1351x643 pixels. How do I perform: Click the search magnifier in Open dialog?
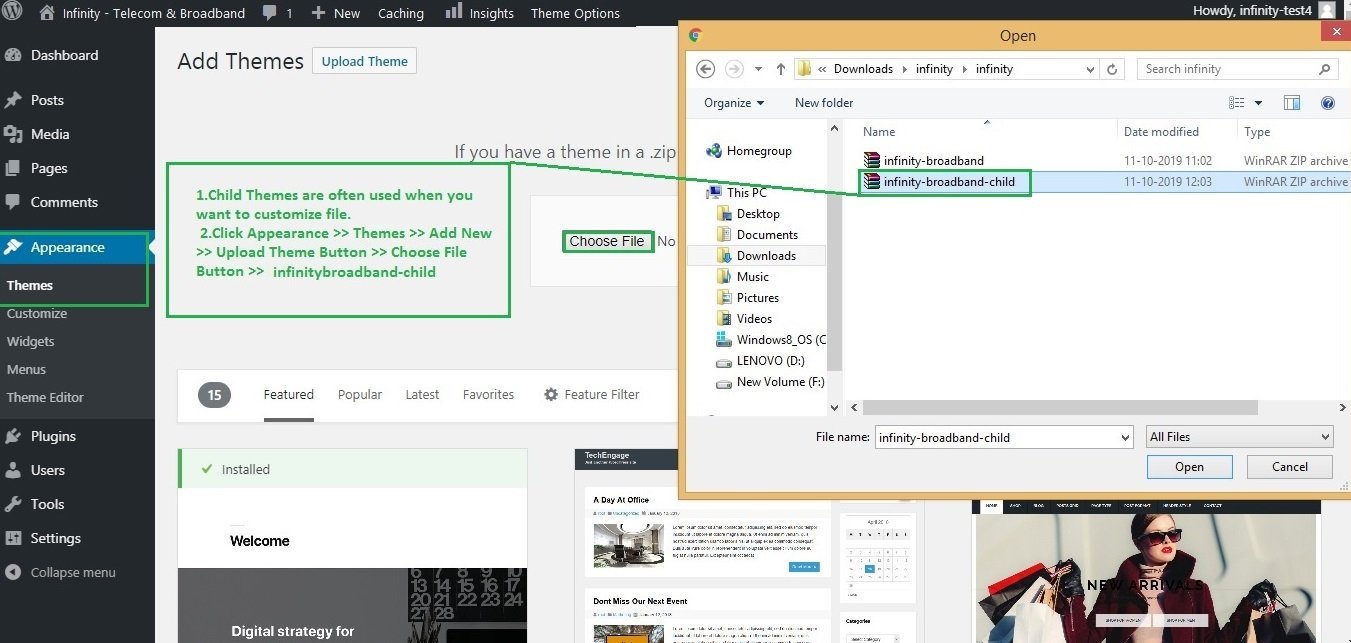tap(1324, 69)
